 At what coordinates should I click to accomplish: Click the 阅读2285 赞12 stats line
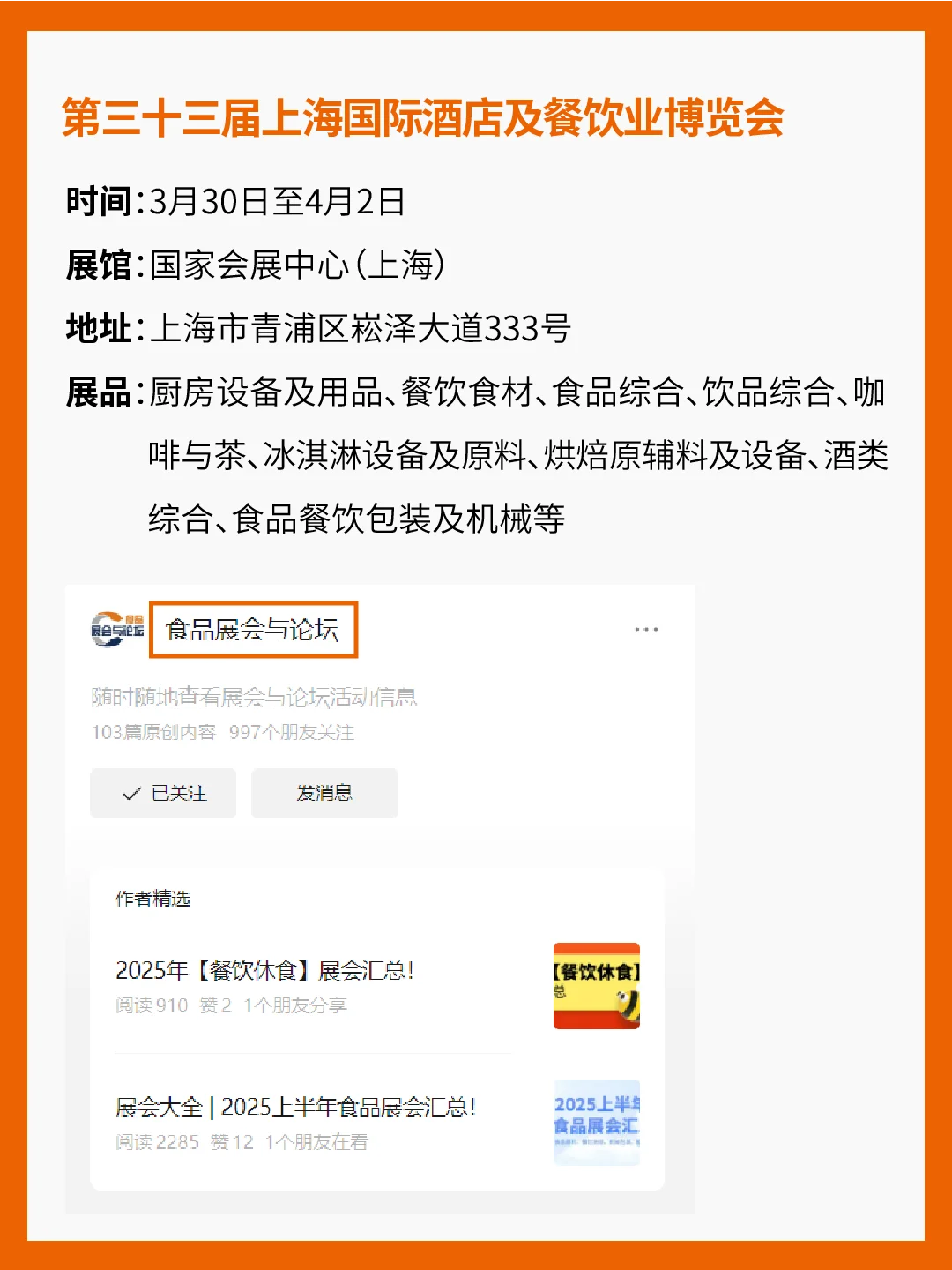click(242, 1142)
